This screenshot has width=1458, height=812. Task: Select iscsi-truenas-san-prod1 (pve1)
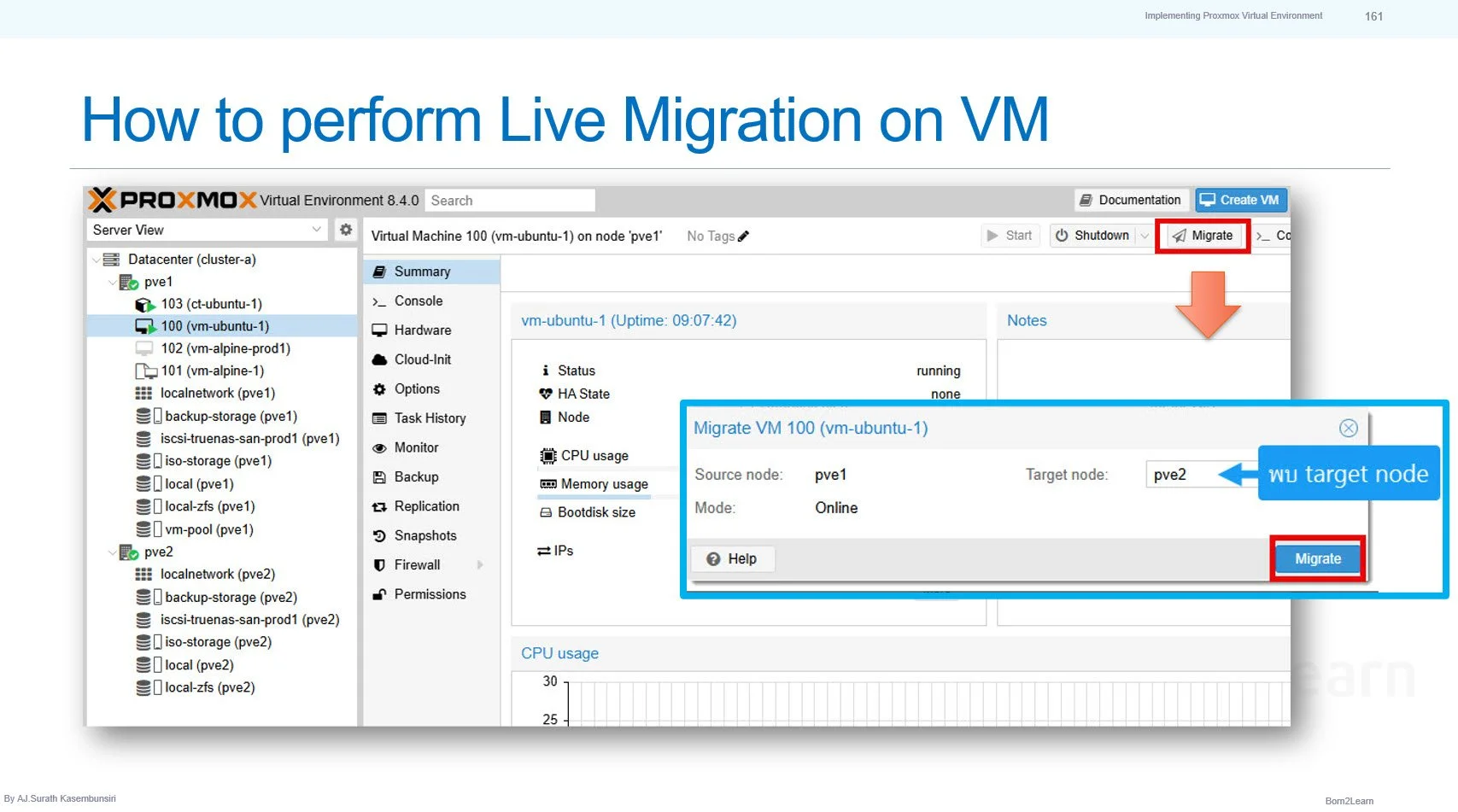[x=249, y=438]
